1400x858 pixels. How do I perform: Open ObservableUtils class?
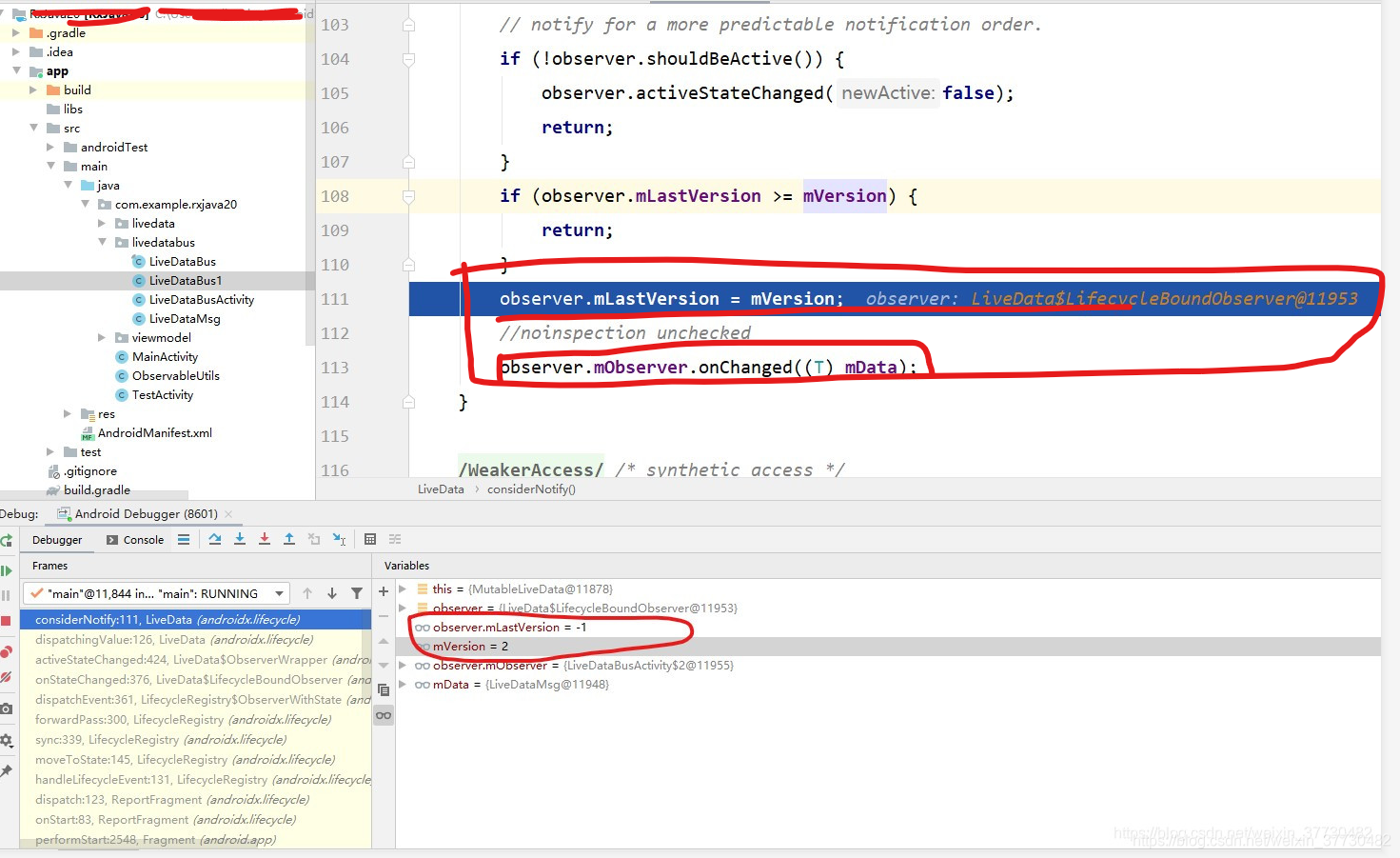pos(175,375)
